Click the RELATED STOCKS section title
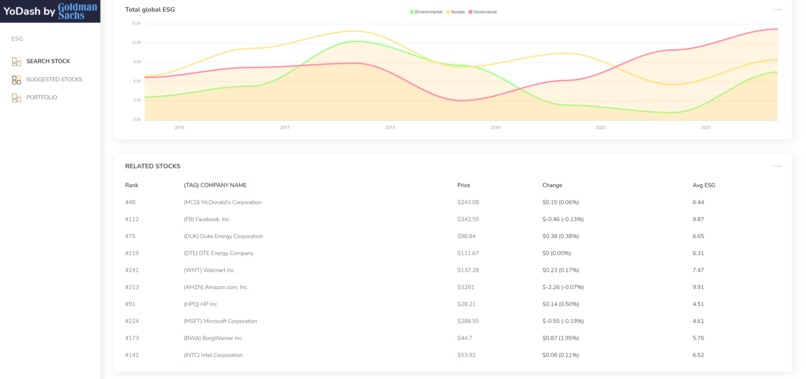The image size is (806, 379). (x=153, y=166)
